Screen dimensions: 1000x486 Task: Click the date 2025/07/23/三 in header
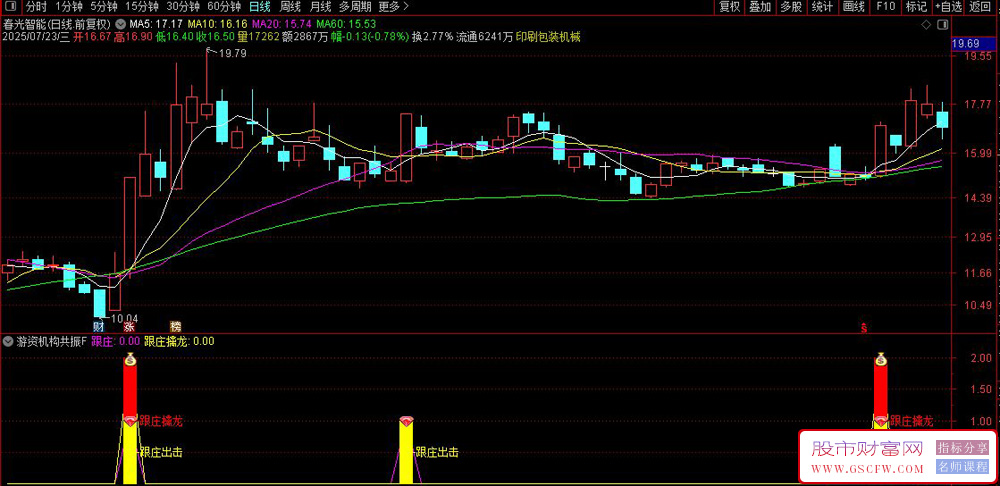[x=35, y=37]
